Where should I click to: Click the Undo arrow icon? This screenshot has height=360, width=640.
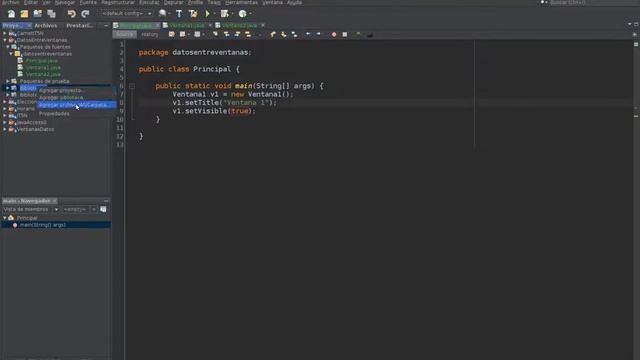[71, 13]
